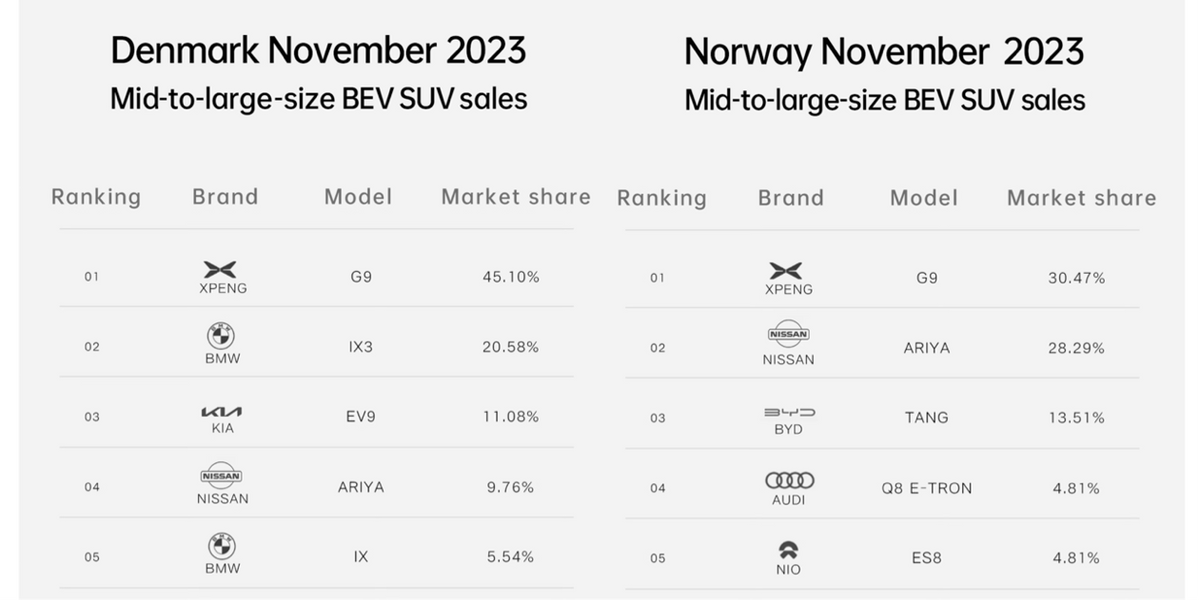Screen dimensions: 1200x600
Task: Click the EV9 model cell
Action: tap(360, 417)
